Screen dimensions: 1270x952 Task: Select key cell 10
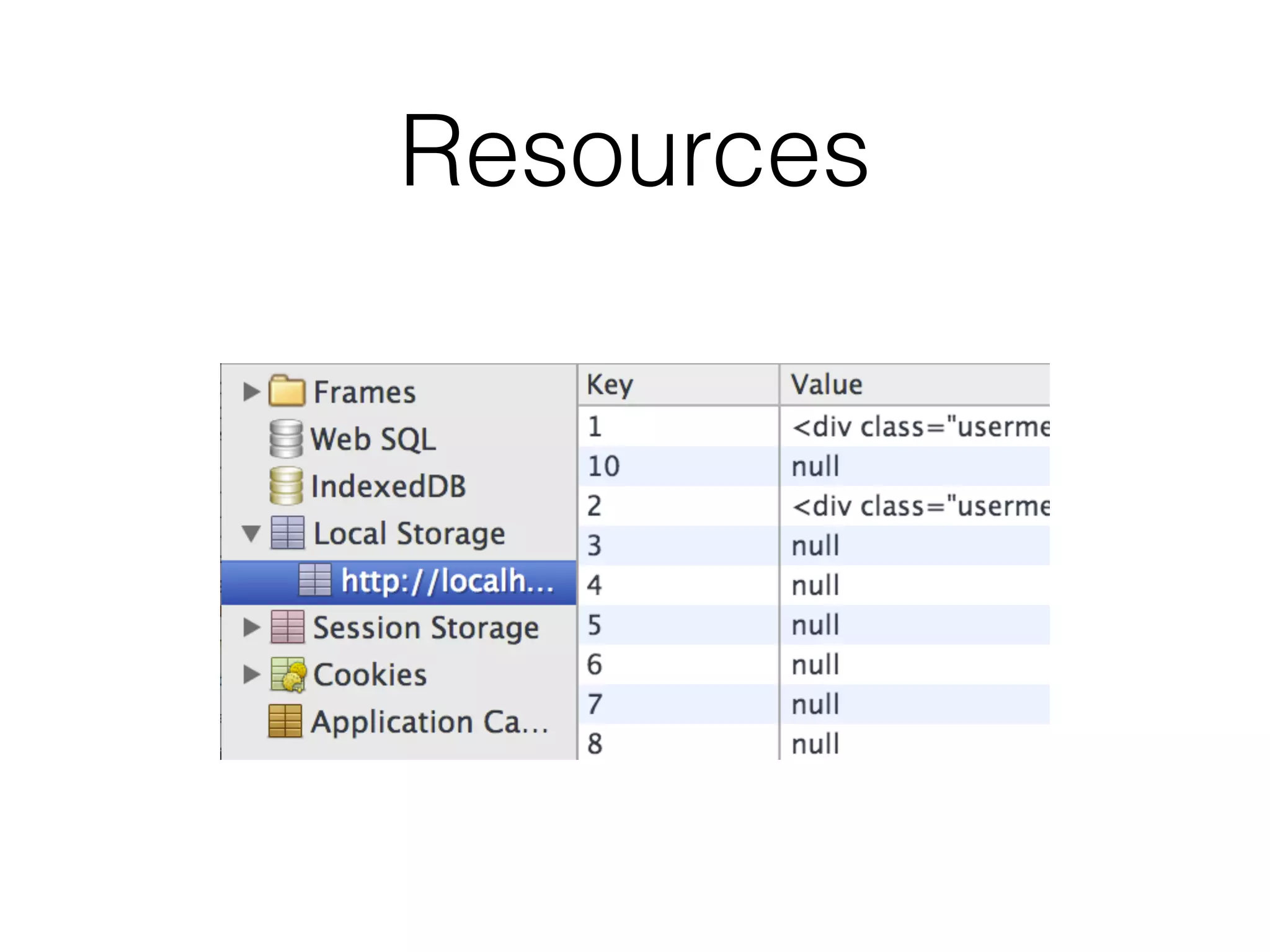click(x=678, y=466)
